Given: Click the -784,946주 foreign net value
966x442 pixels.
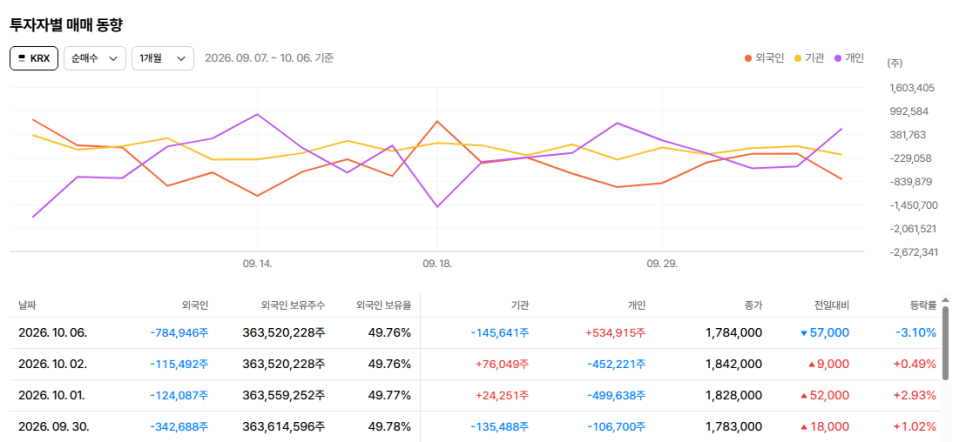Looking at the screenshot, I should tap(179, 333).
